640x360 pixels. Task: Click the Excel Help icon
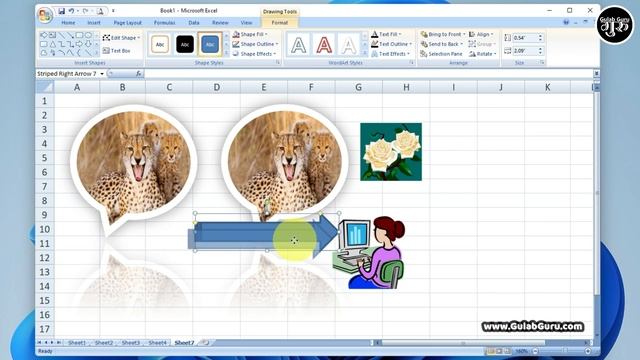pyautogui.click(x=566, y=22)
